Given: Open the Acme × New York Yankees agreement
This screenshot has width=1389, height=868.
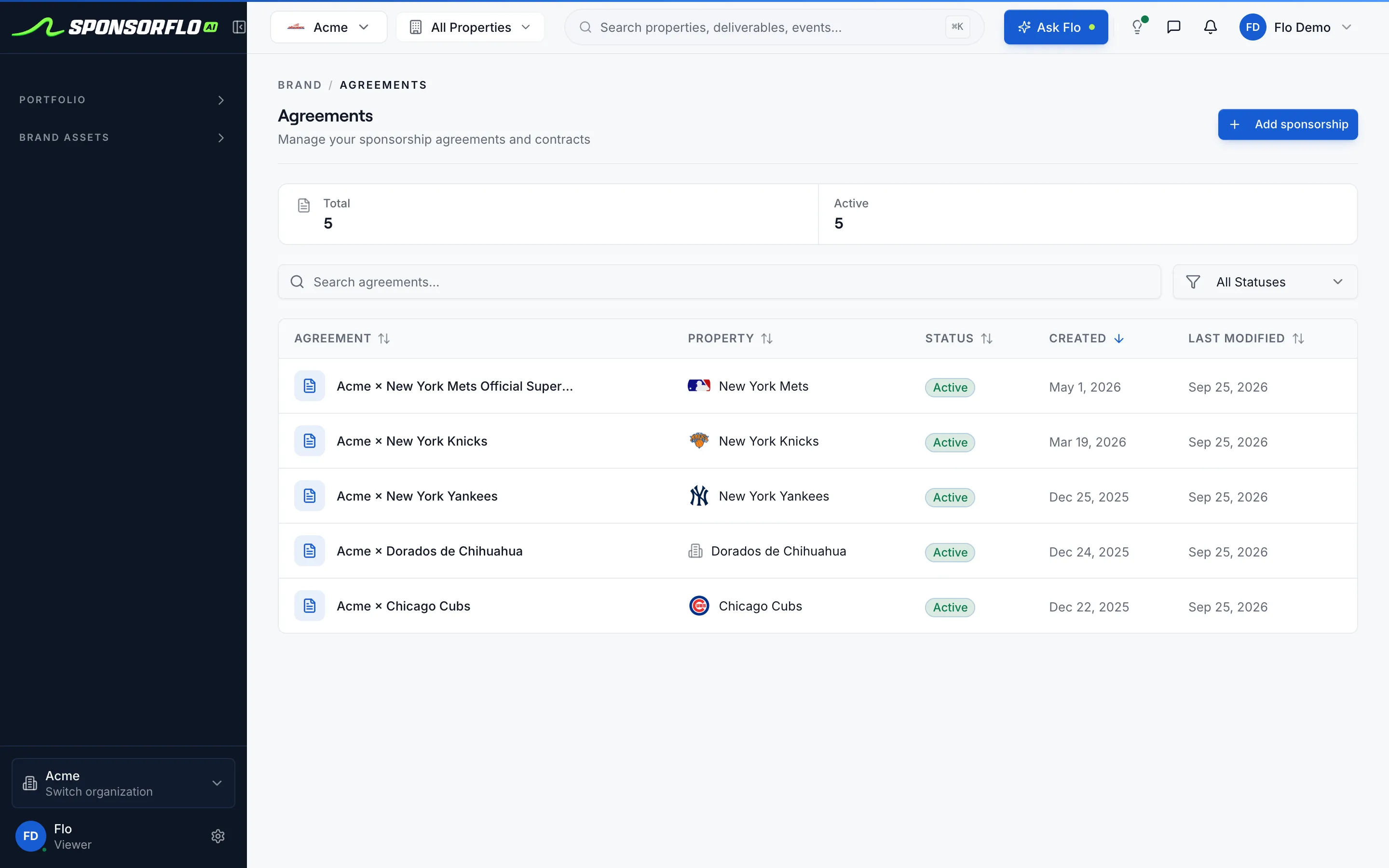Looking at the screenshot, I should coord(417,496).
